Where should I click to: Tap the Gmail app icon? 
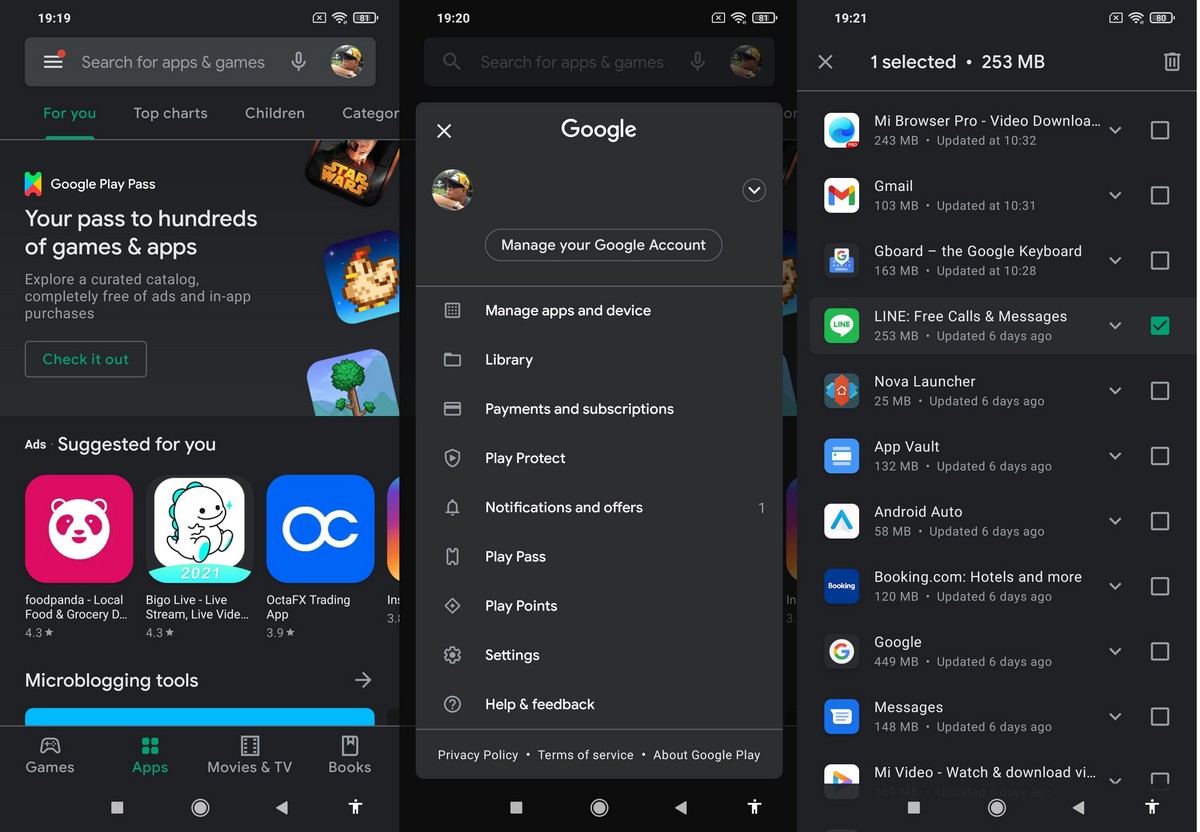(841, 195)
